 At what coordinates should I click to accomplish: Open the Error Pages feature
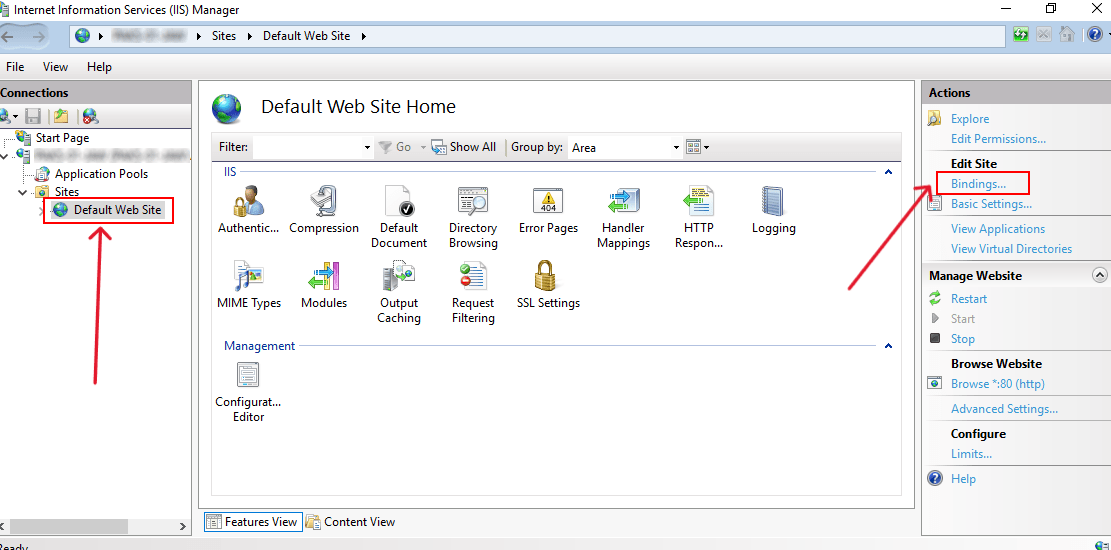[x=548, y=210]
